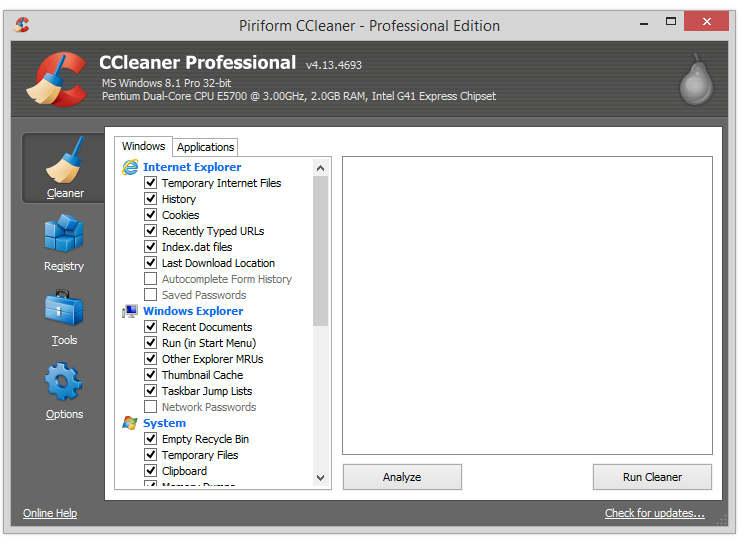741x542 pixels.
Task: Uncheck Temporary Internet Files
Action: point(151,182)
